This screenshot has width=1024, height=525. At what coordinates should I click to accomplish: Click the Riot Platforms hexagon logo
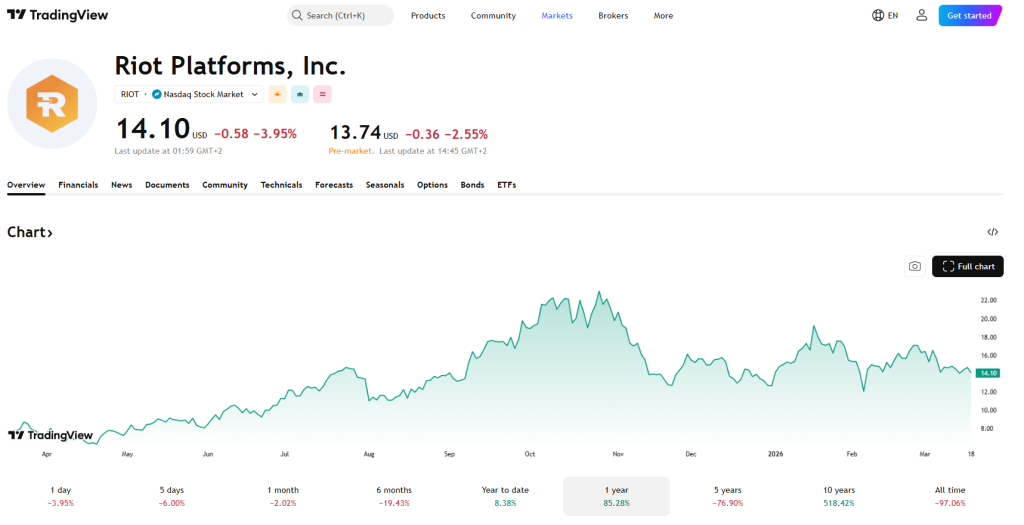coord(52,104)
